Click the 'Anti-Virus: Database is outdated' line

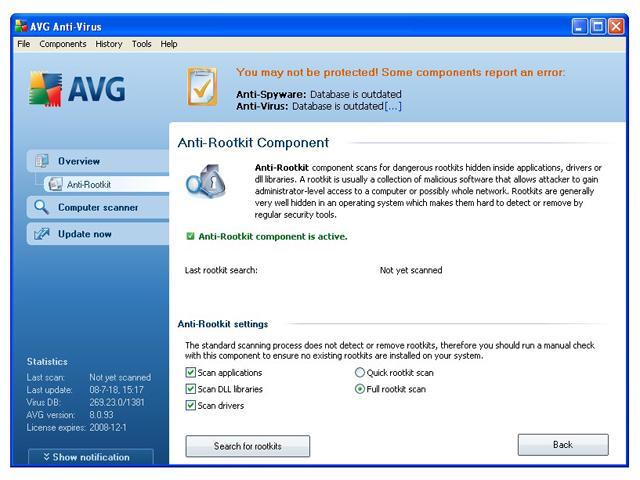309,106
